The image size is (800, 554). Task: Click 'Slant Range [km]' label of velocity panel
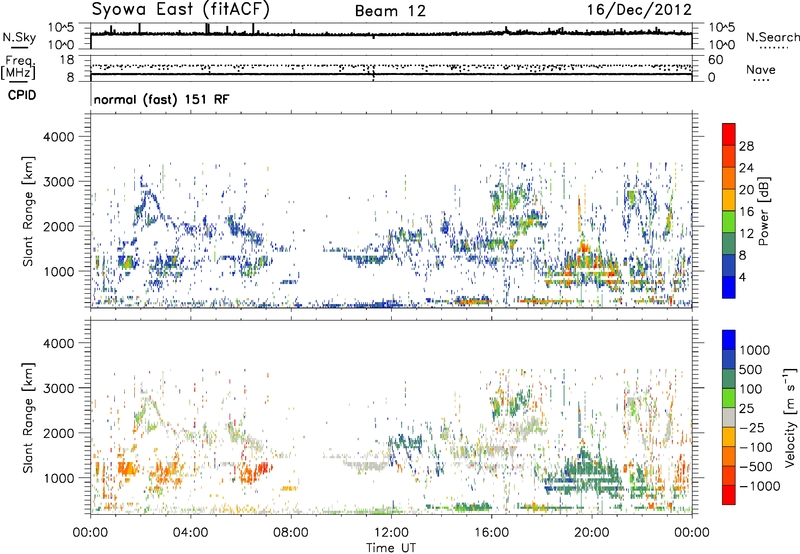pyautogui.click(x=28, y=418)
